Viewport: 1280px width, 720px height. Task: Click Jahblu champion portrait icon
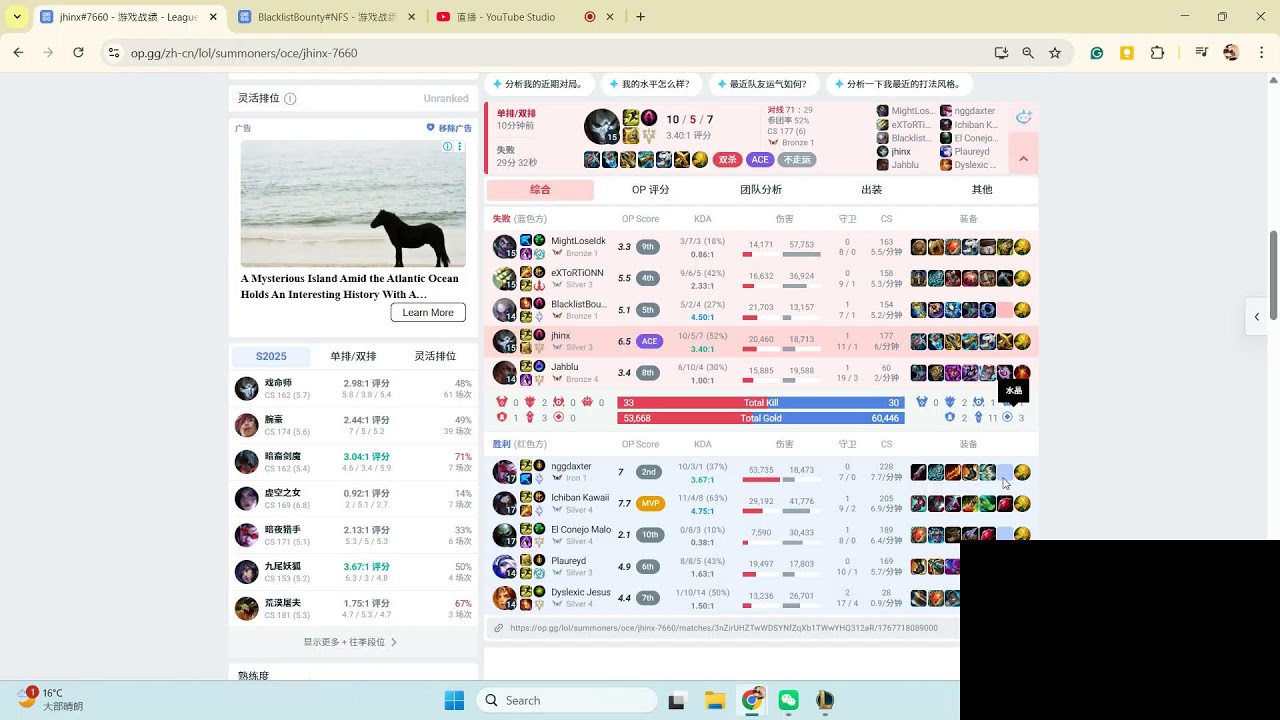point(505,373)
